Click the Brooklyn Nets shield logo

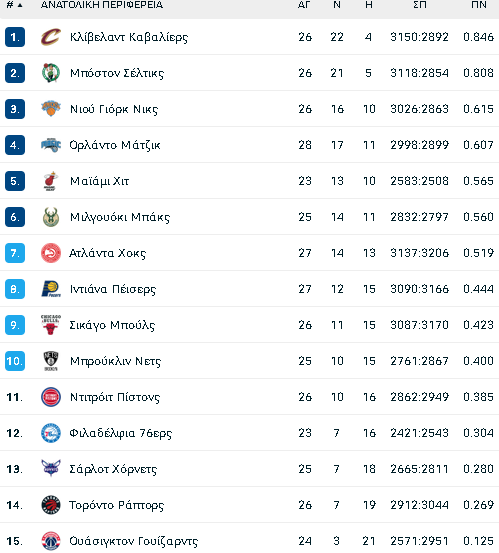pos(51,361)
